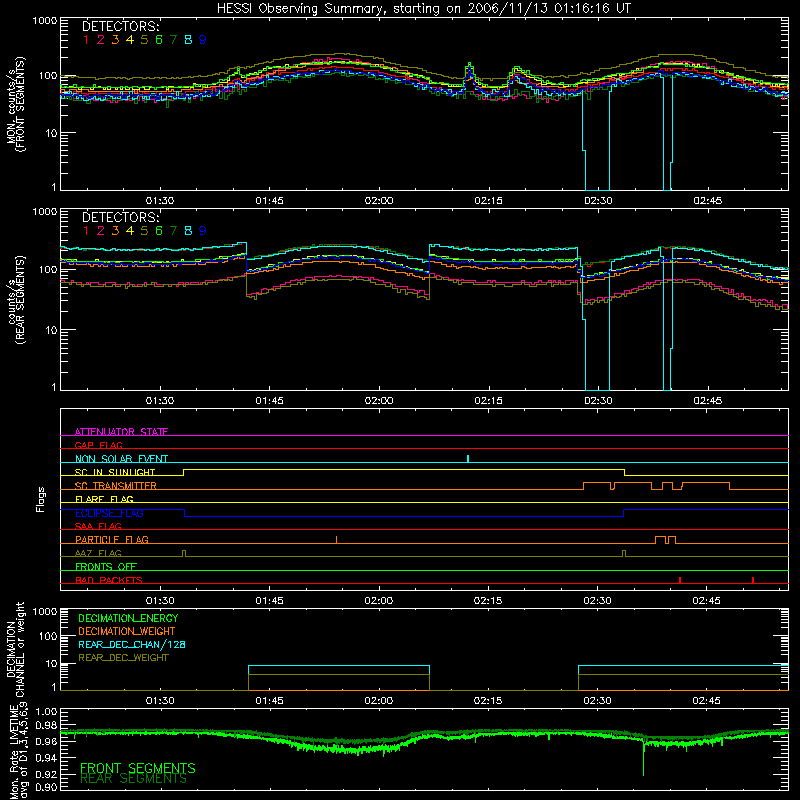
Task: Click 02:45 tick label under Flags panel
Action: (707, 601)
